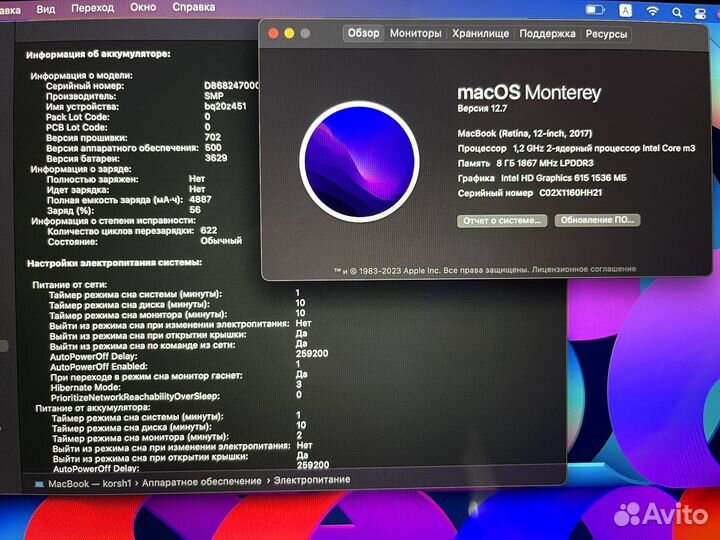
Task: Click the Состояние value Обычный
Action: click(x=221, y=240)
